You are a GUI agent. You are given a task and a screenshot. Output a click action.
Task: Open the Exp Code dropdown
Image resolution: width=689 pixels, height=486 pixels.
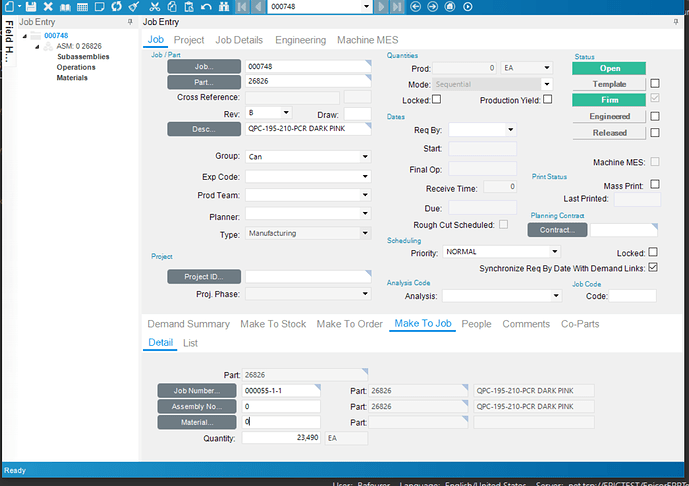coord(365,176)
